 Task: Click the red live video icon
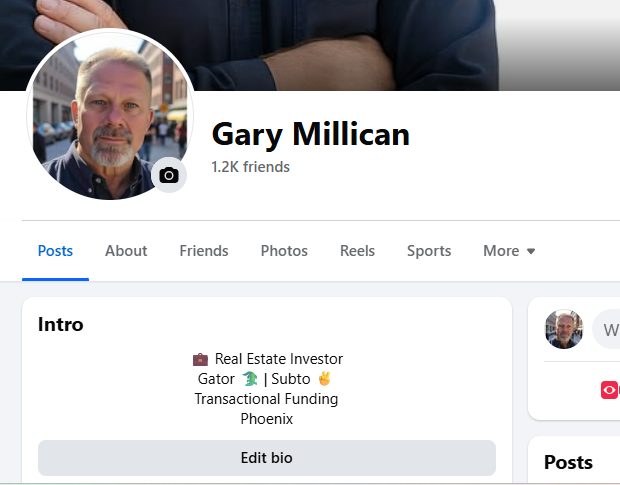pos(610,390)
